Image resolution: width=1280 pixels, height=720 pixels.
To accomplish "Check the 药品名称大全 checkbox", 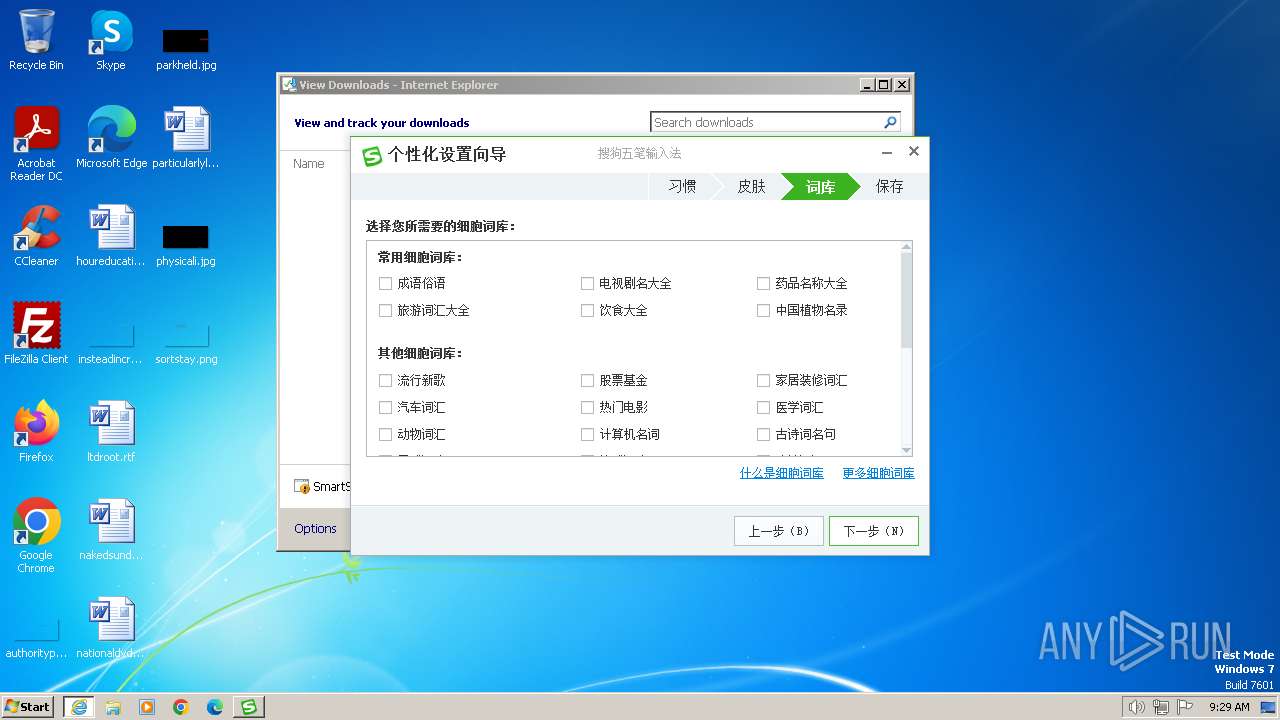I will click(763, 283).
